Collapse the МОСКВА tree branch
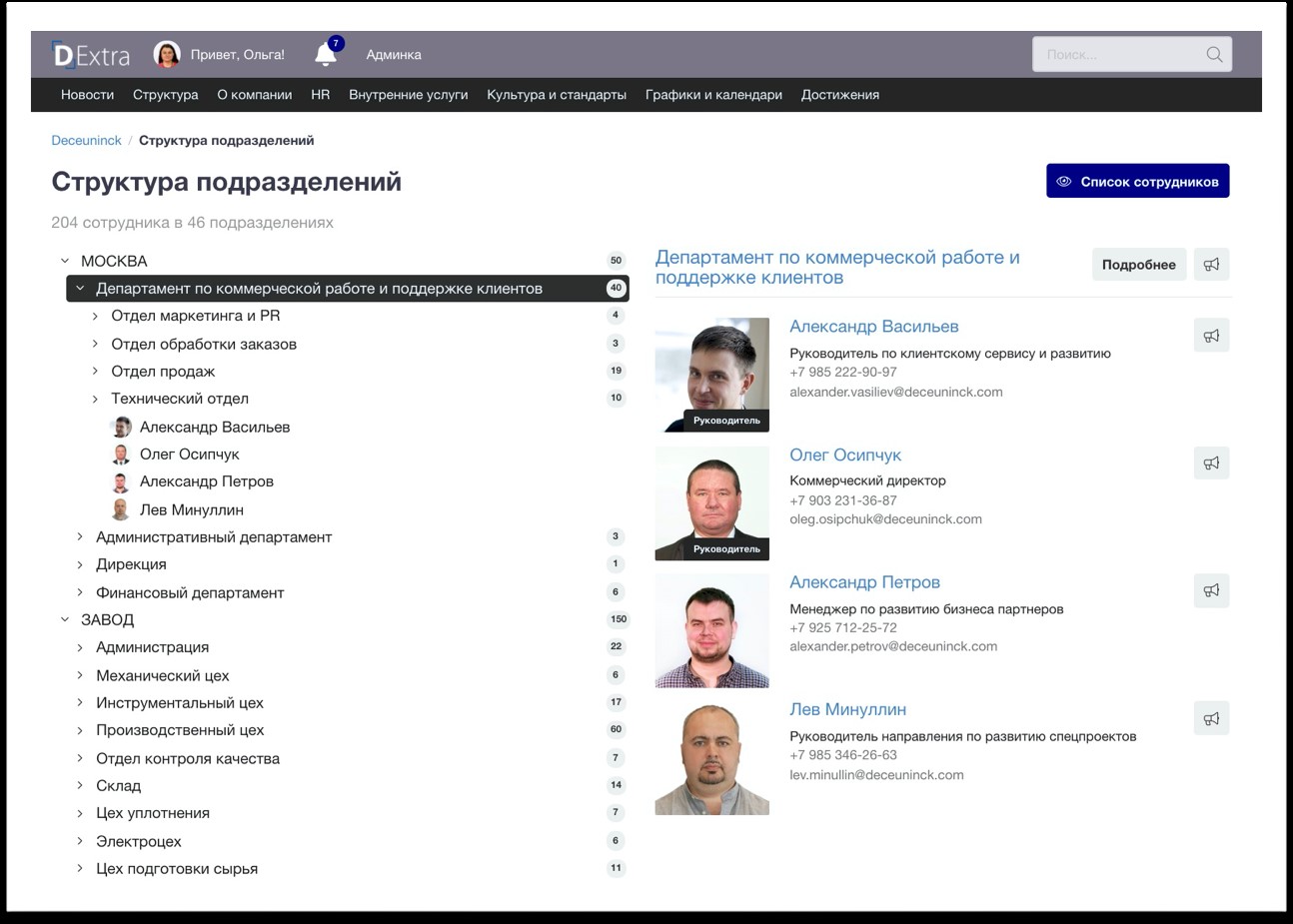The image size is (1293, 924). pyautogui.click(x=62, y=260)
